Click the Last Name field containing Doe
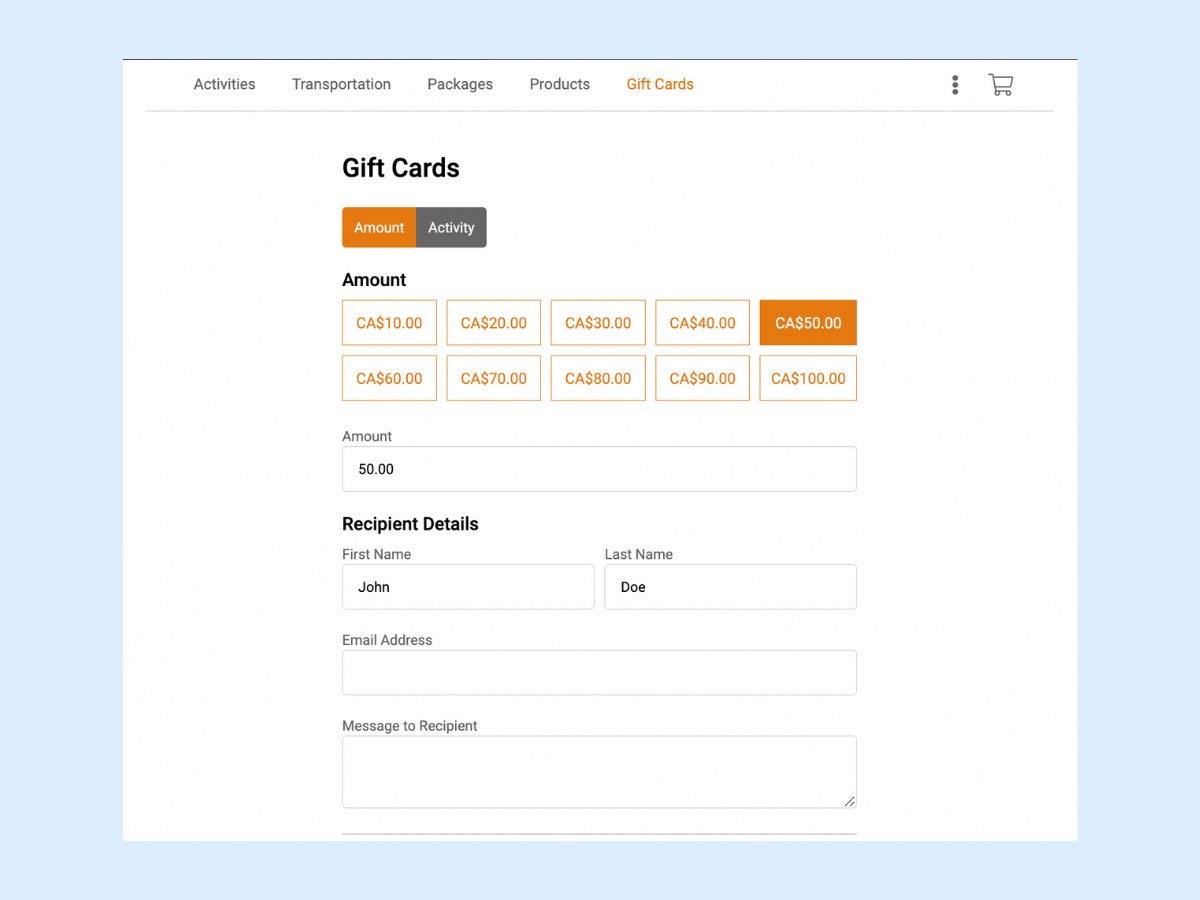Viewport: 1200px width, 900px height. coord(730,587)
